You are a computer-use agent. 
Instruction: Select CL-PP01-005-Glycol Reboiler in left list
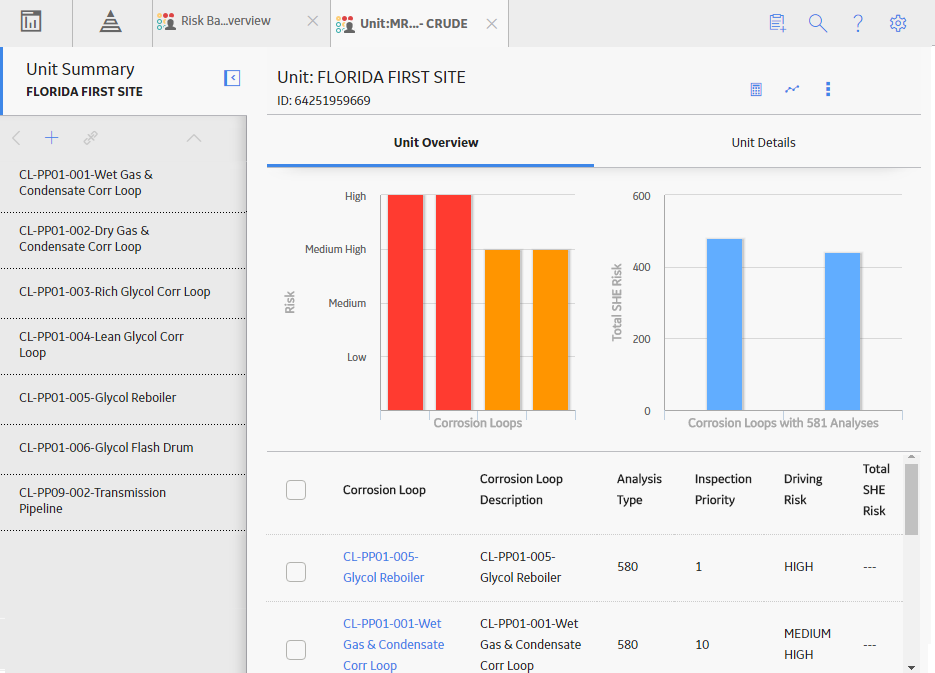click(x=123, y=398)
